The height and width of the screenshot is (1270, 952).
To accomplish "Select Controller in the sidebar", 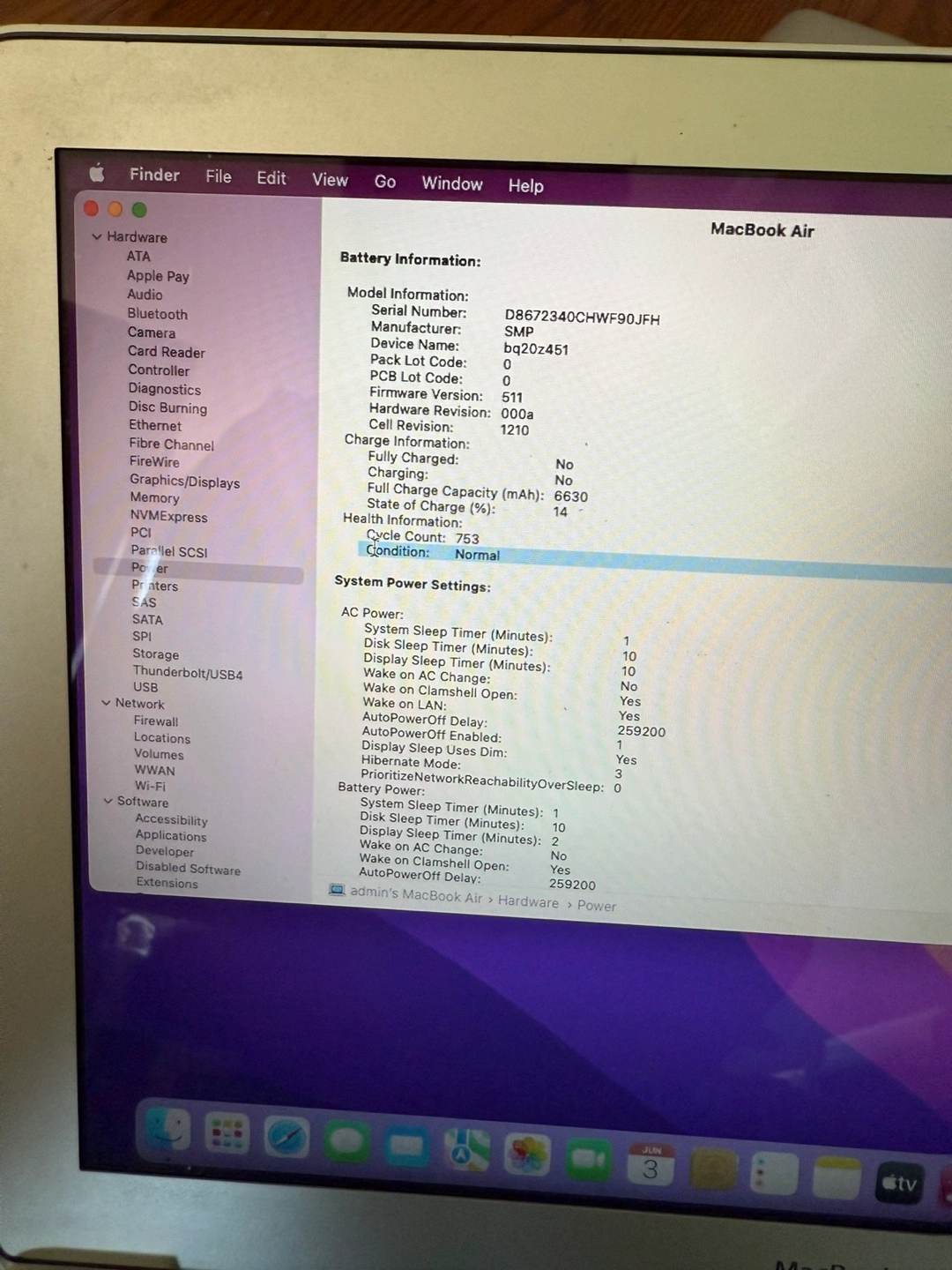I will click(x=159, y=370).
